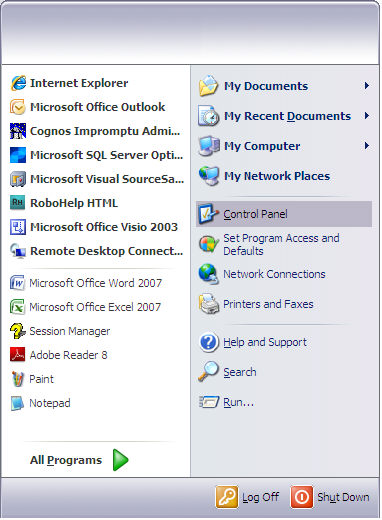This screenshot has width=382, height=520.
Task: Open Internet Explorer from the icon
Action: point(18,83)
